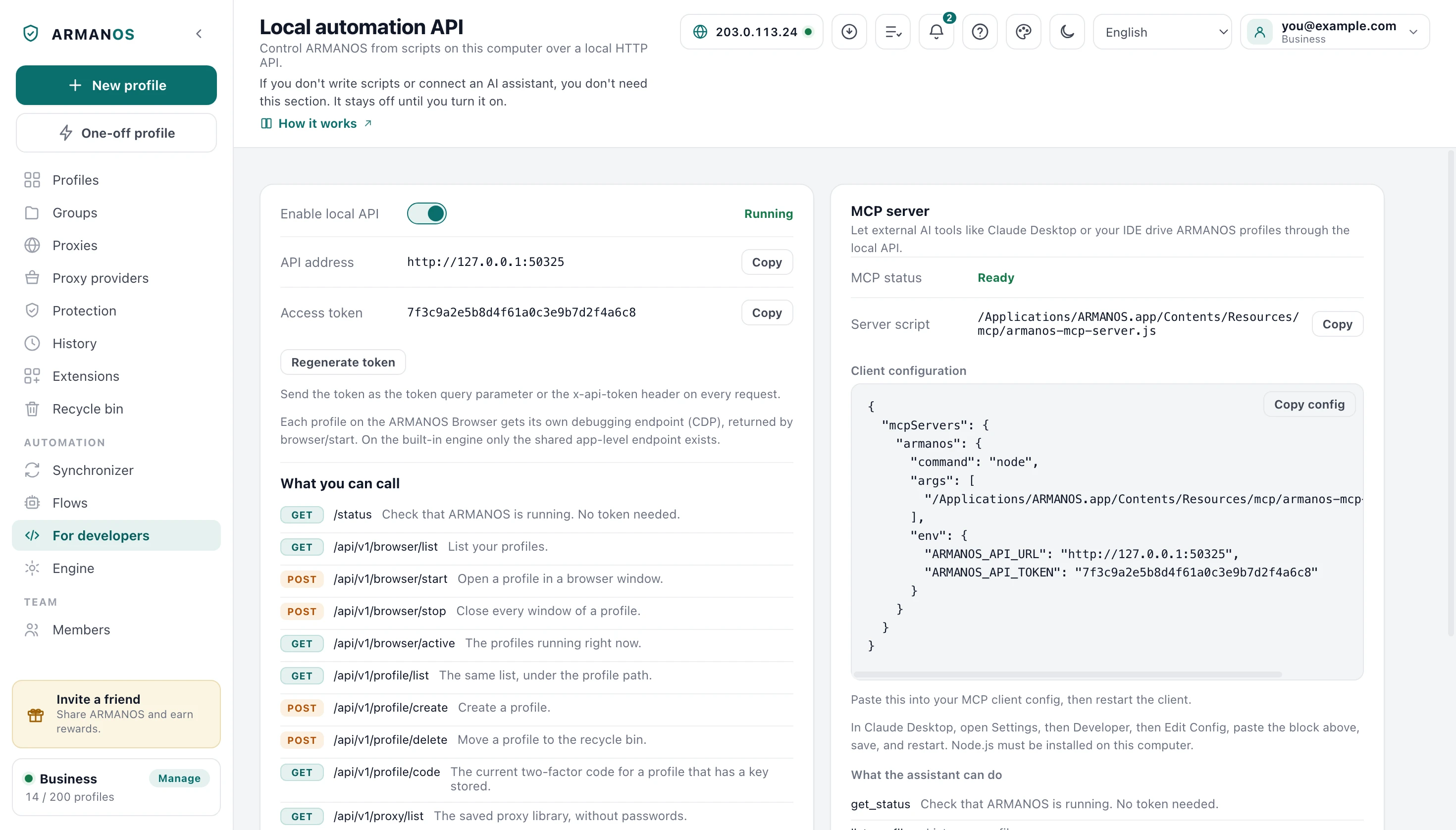
Task: Click the http://127.0.0.1:50325 API address value
Action: pyautogui.click(x=485, y=261)
